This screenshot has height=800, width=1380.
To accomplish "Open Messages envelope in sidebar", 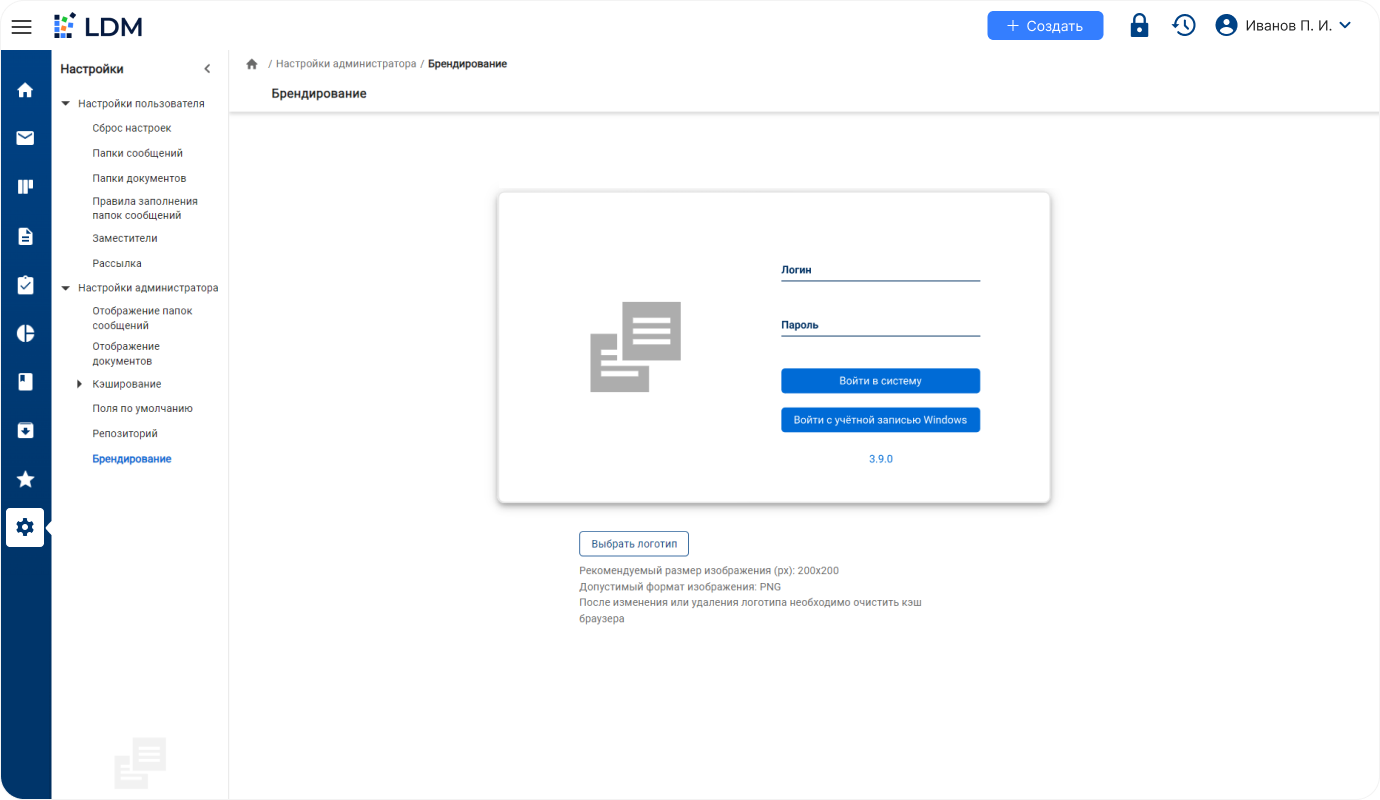I will tap(26, 138).
